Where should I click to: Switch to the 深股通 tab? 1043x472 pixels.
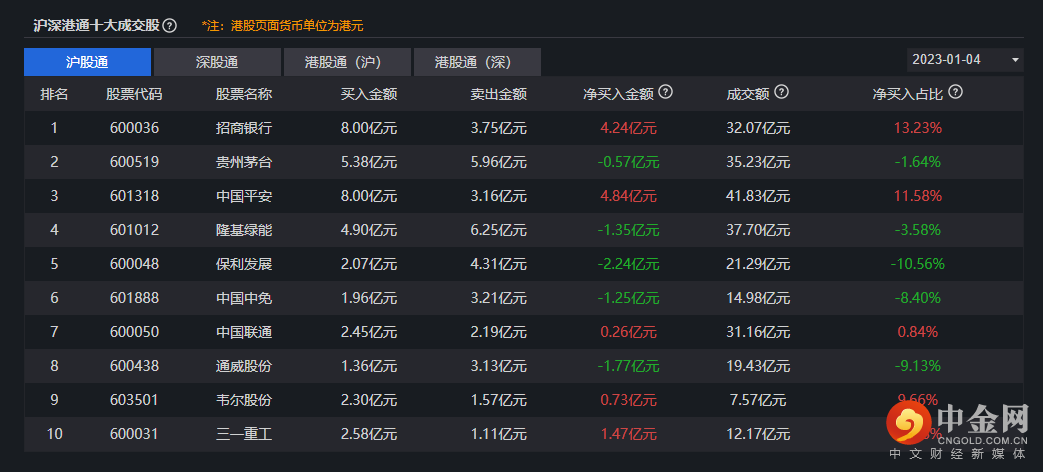click(x=217, y=62)
